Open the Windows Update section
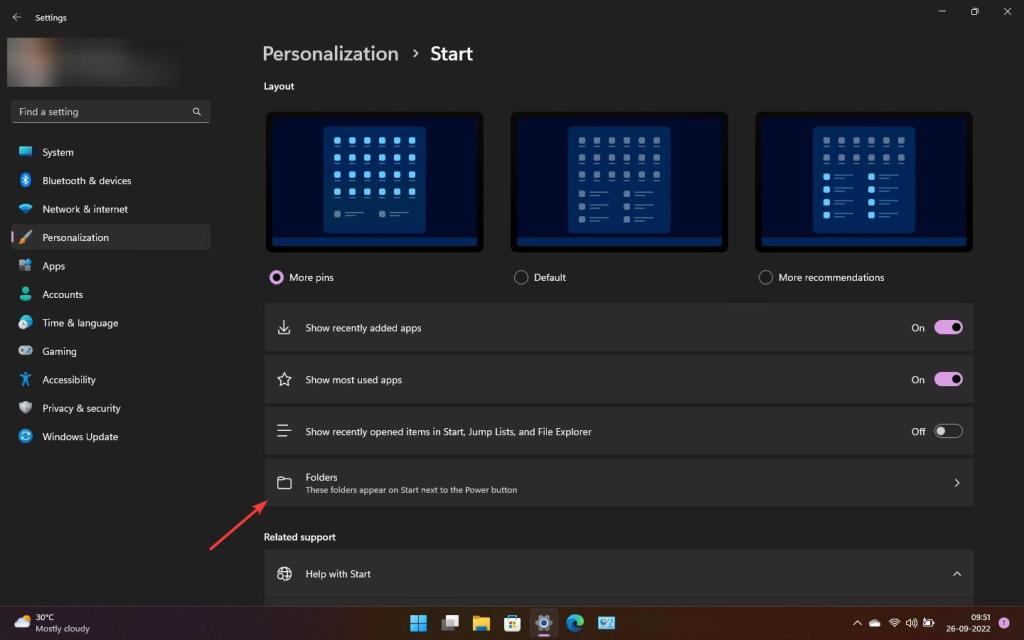The height and width of the screenshot is (640, 1024). pos(80,437)
